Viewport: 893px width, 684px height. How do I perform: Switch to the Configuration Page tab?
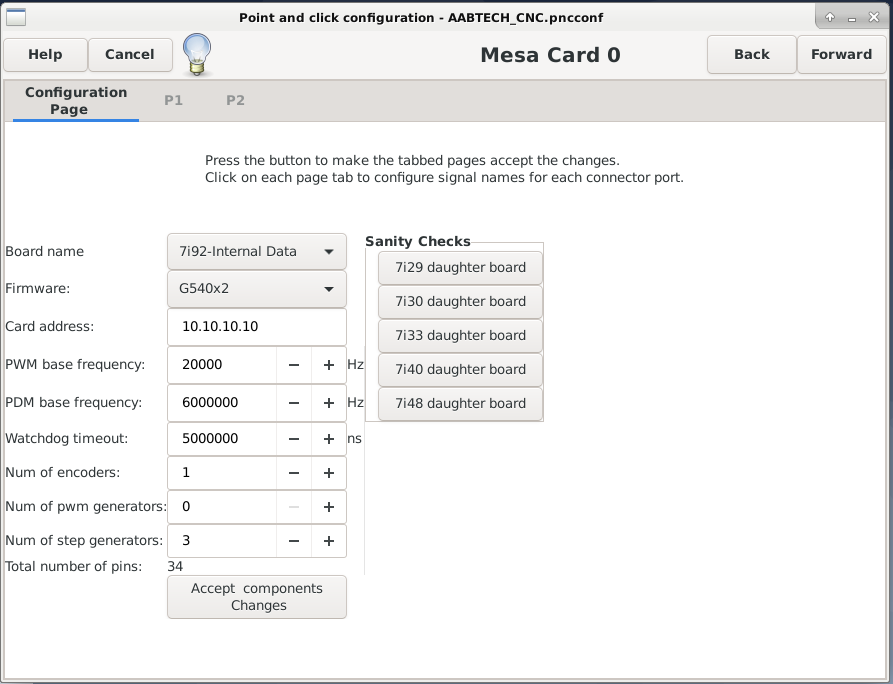click(76, 101)
